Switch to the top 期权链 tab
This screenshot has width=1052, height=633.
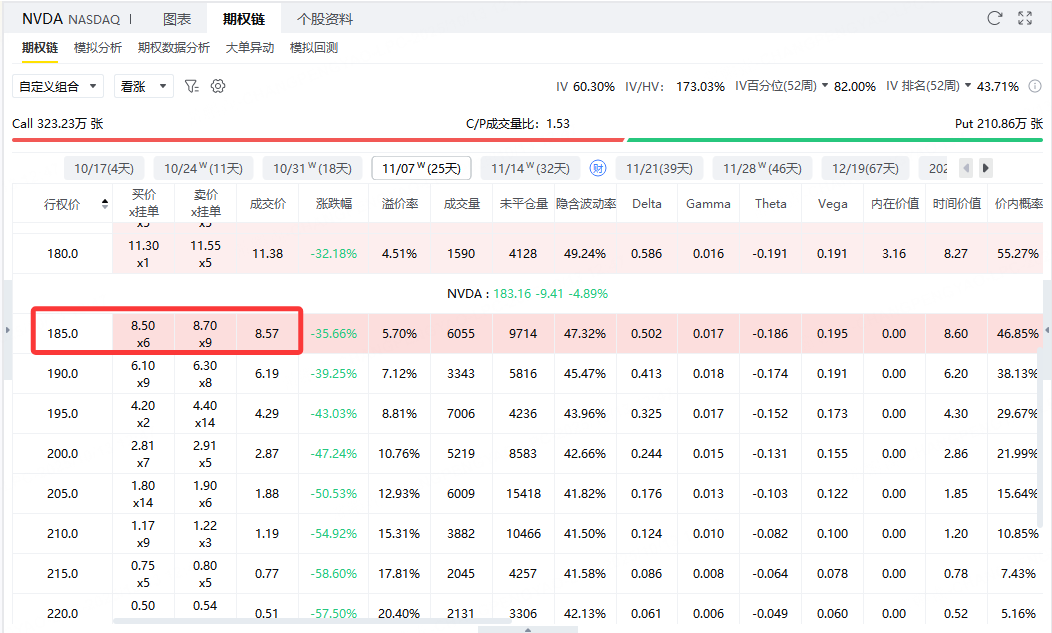[244, 19]
